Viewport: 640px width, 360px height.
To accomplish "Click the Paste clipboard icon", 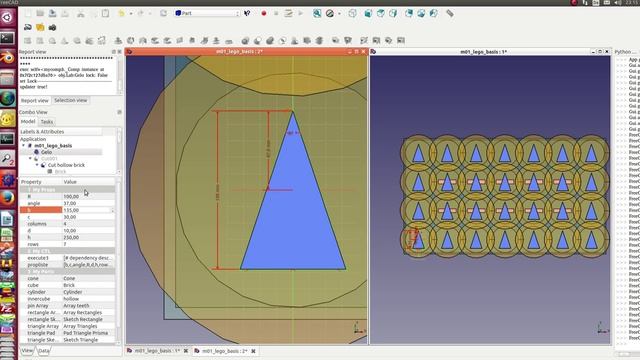I will click(105, 13).
